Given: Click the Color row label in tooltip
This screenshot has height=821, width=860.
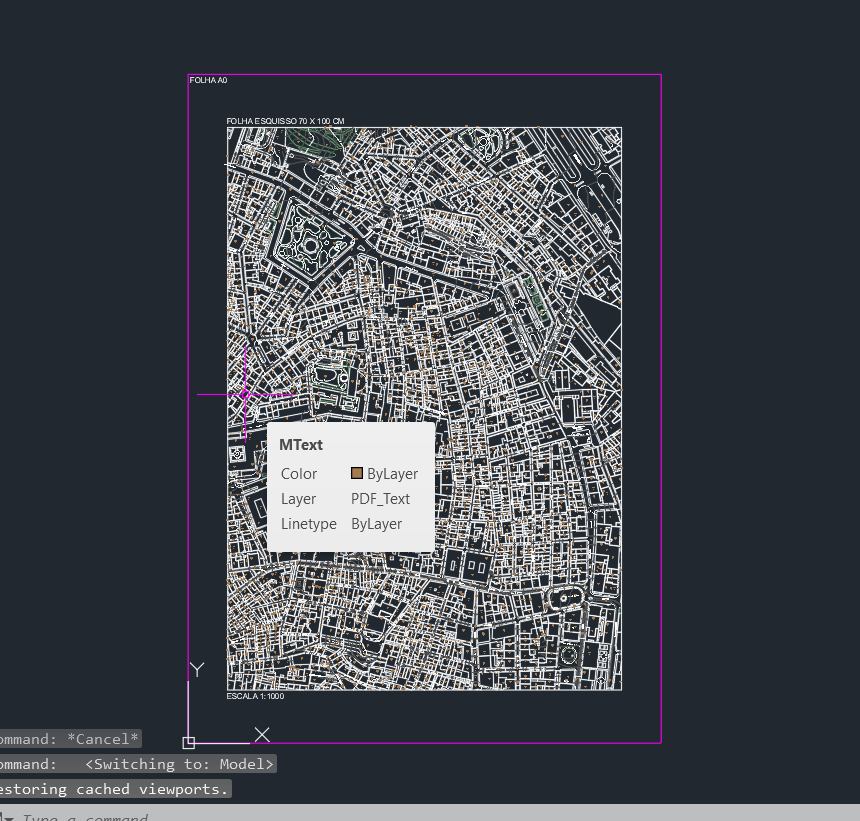Looking at the screenshot, I should coord(299,474).
